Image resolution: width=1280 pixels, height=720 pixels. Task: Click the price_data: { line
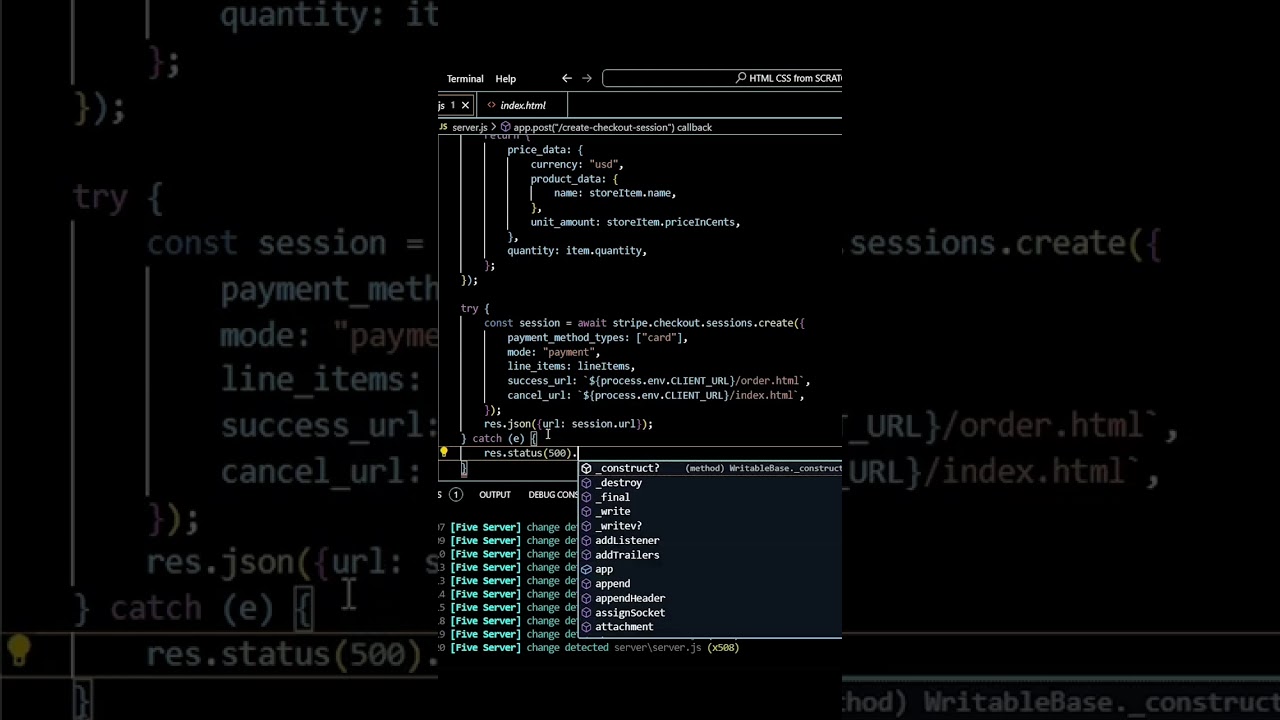coord(545,150)
